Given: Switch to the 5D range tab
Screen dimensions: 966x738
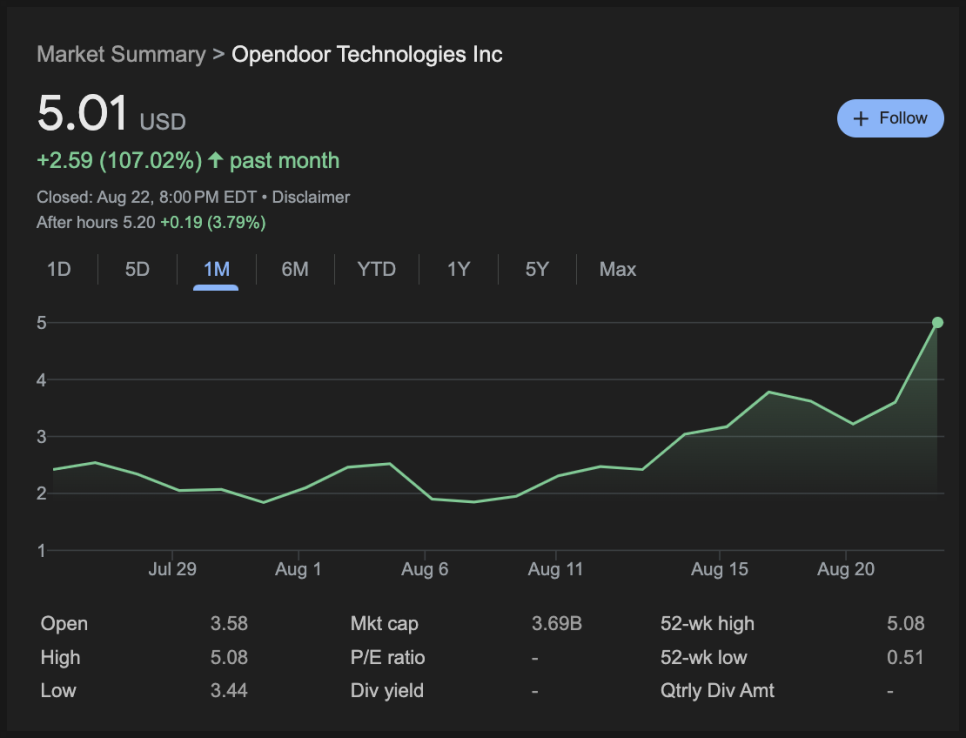Looking at the screenshot, I should tap(137, 269).
